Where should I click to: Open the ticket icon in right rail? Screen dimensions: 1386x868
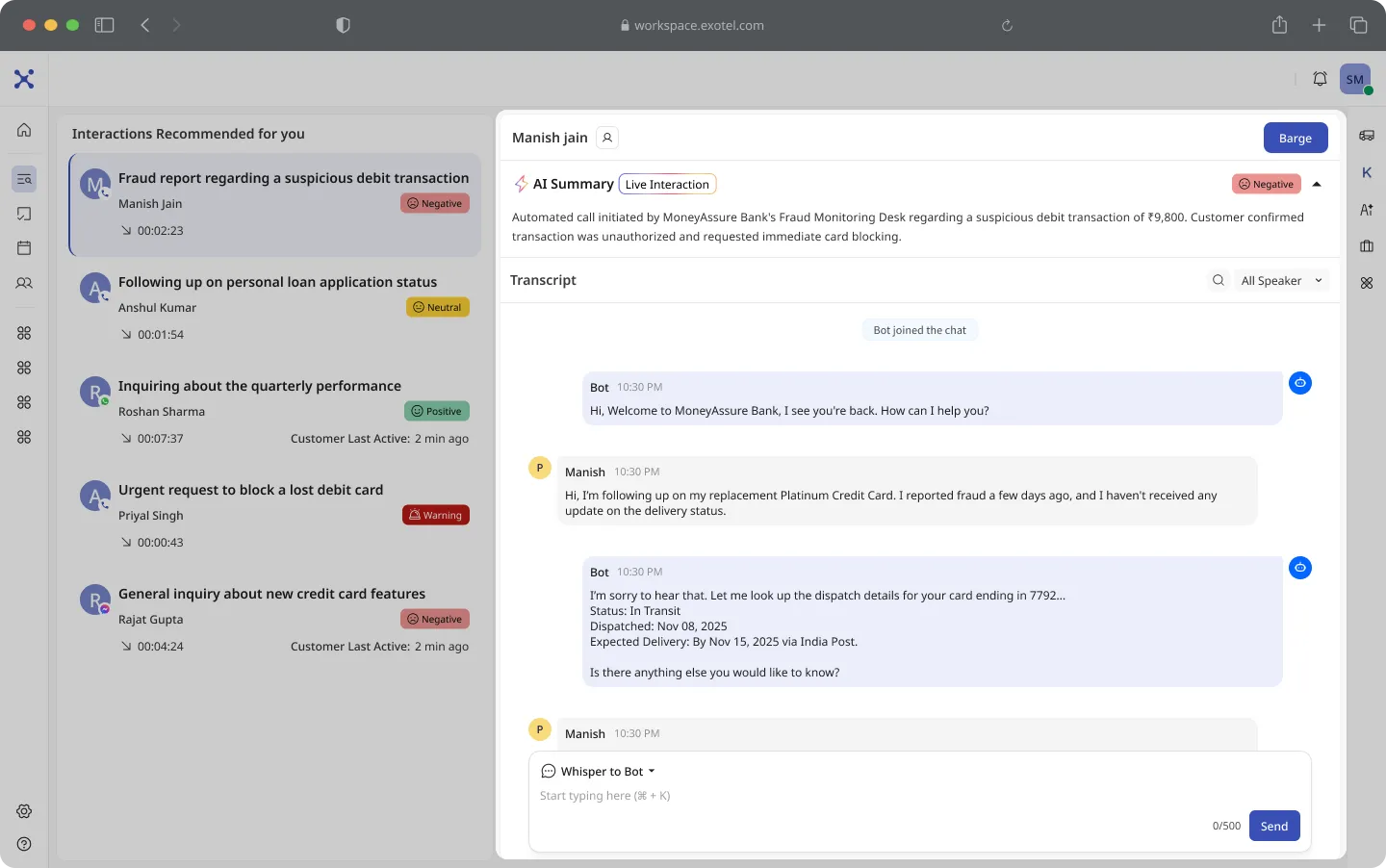(1367, 136)
